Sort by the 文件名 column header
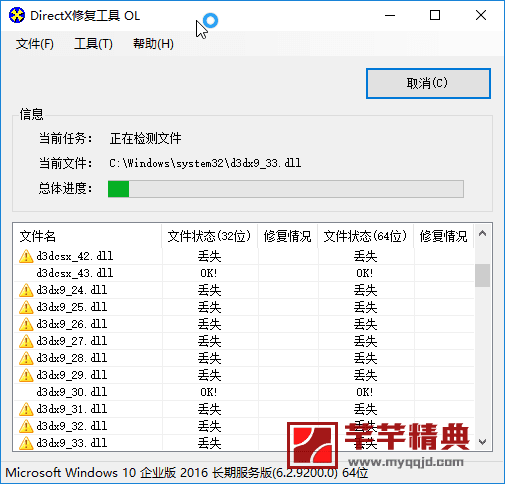This screenshot has width=505, height=484. coord(87,236)
